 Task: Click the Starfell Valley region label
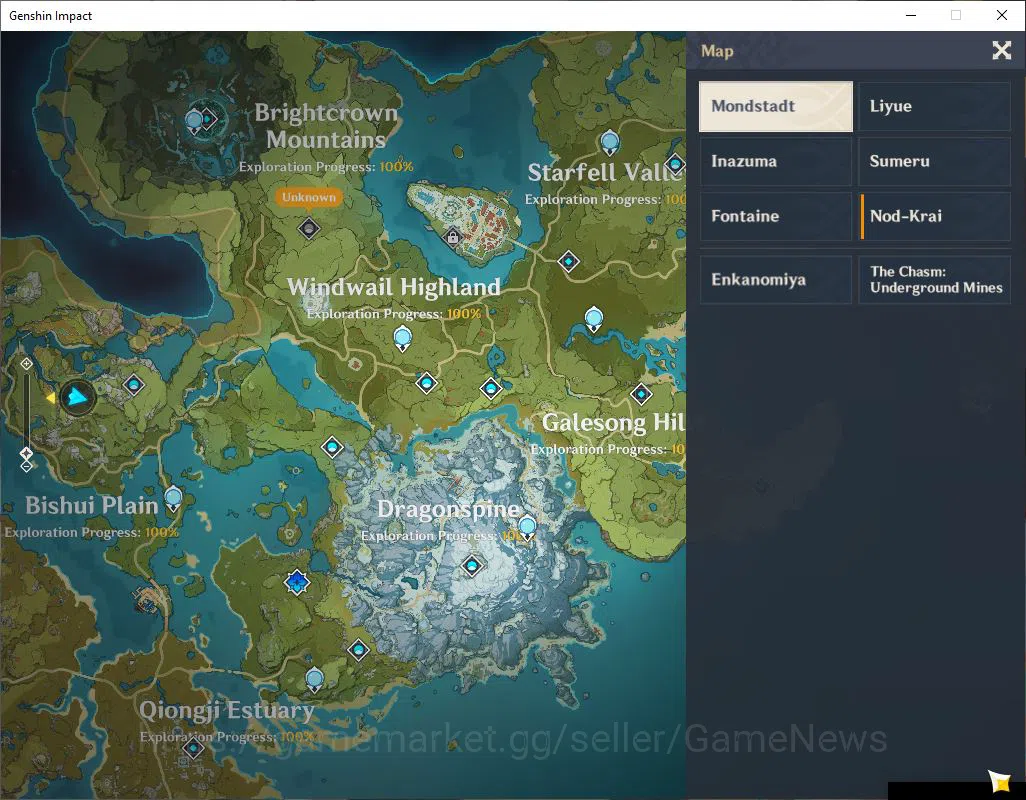click(x=606, y=172)
